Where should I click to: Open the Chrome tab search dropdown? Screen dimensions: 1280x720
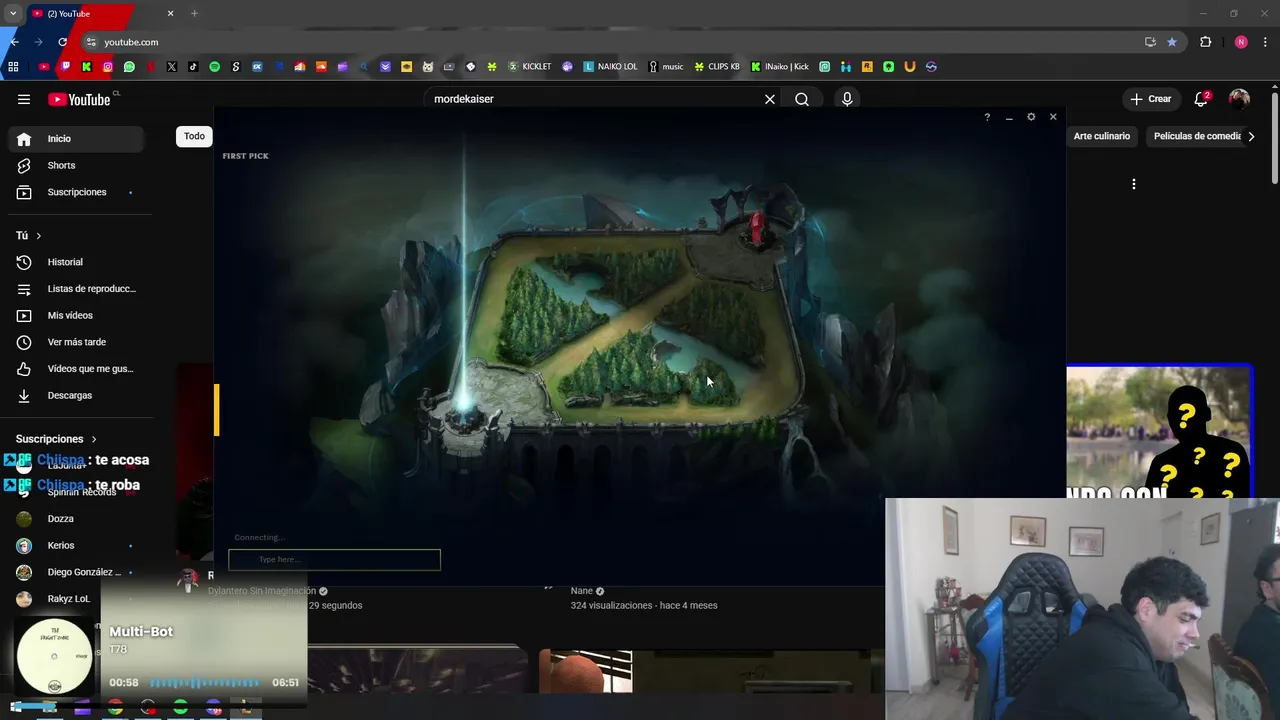tap(12, 13)
